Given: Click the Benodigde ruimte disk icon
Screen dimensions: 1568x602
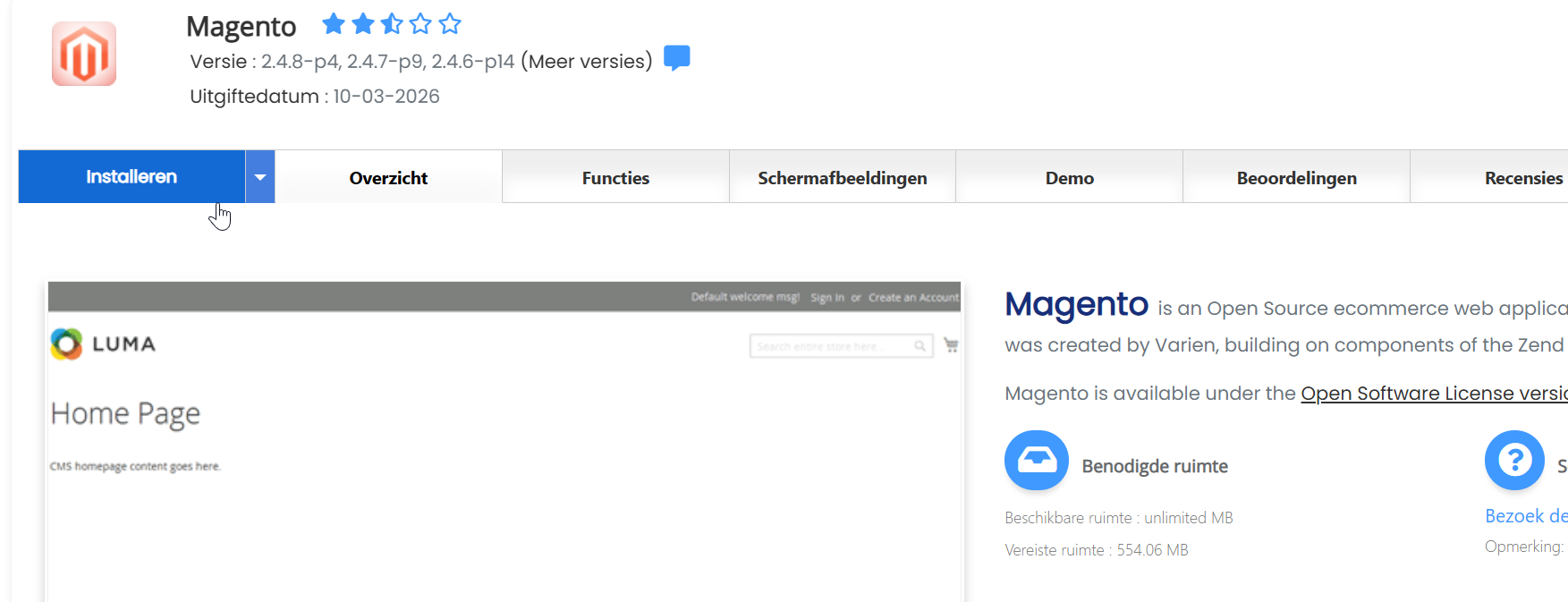Looking at the screenshot, I should pos(1037,461).
